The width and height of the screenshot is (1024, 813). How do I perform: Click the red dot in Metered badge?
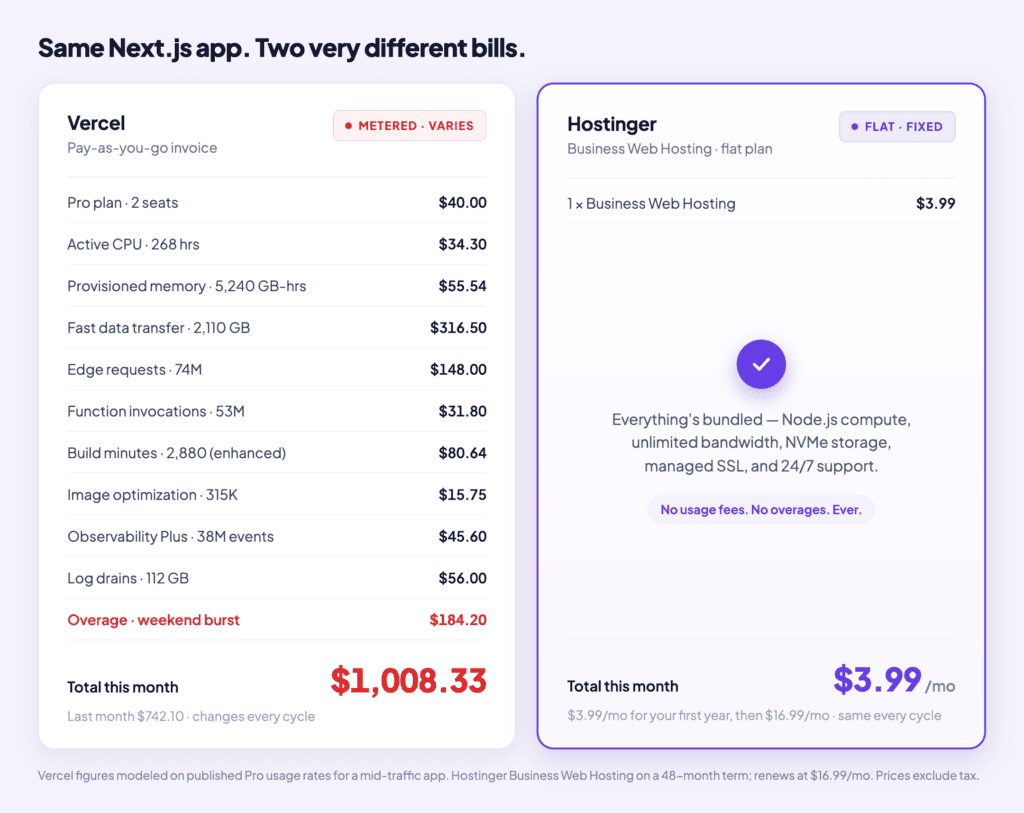[x=348, y=126]
